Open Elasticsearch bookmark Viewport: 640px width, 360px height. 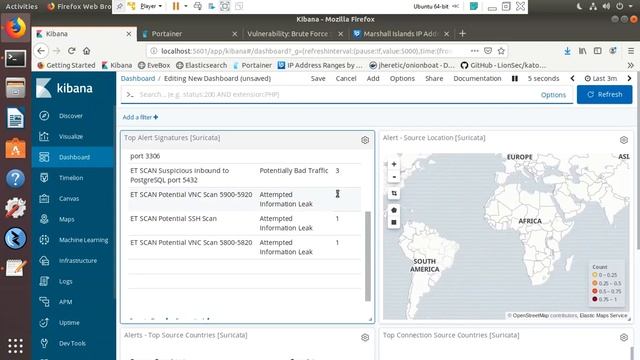click(x=201, y=65)
